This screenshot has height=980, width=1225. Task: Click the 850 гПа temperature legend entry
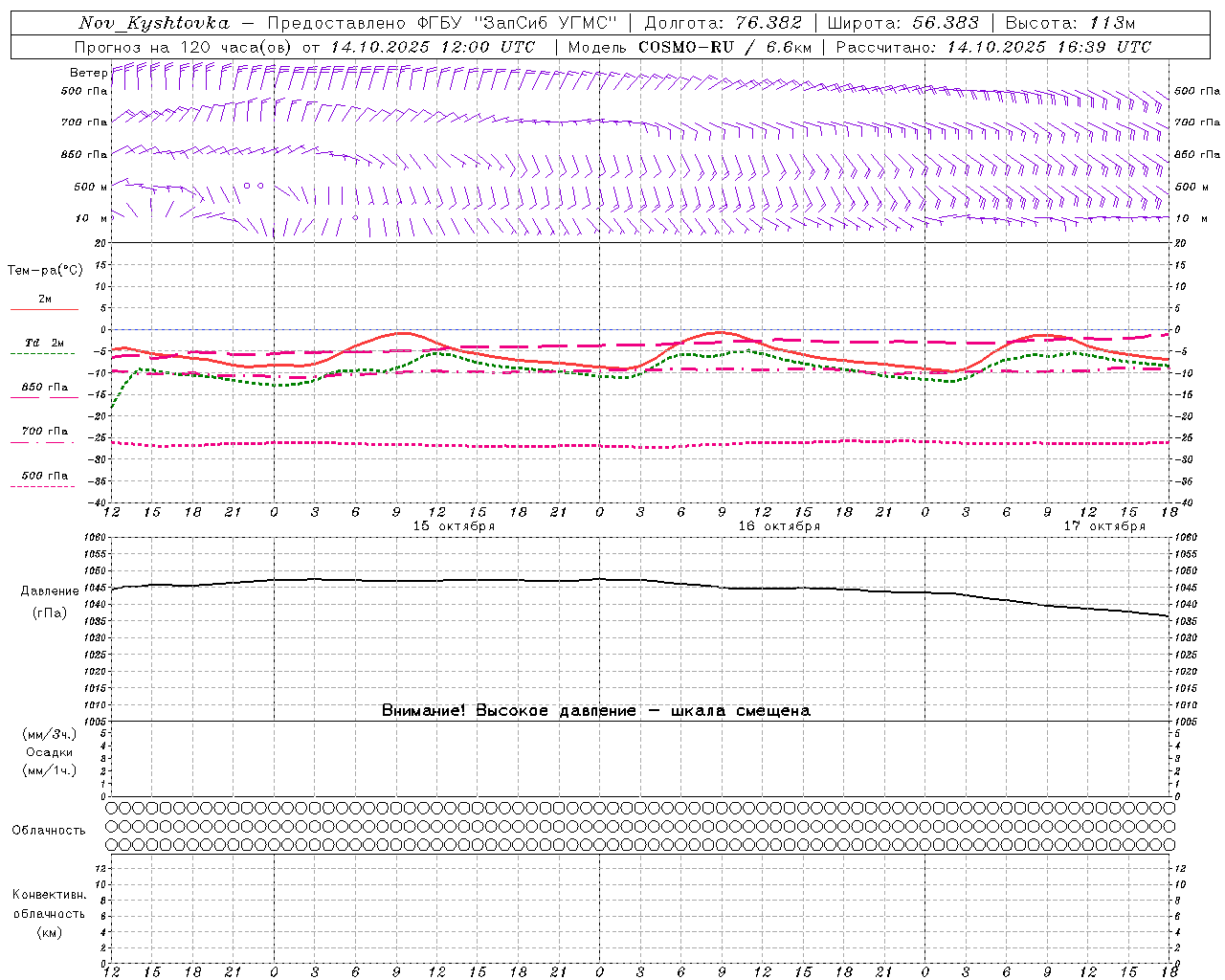45,388
